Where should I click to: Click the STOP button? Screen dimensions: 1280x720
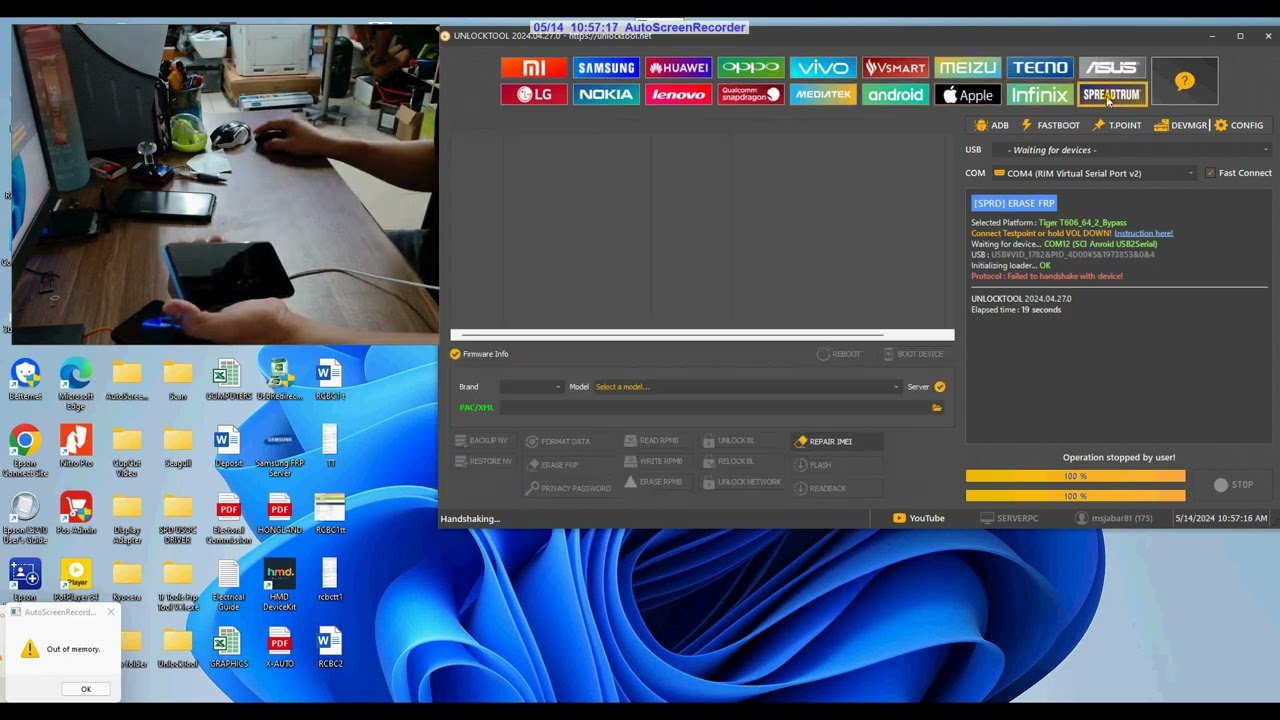point(1233,485)
